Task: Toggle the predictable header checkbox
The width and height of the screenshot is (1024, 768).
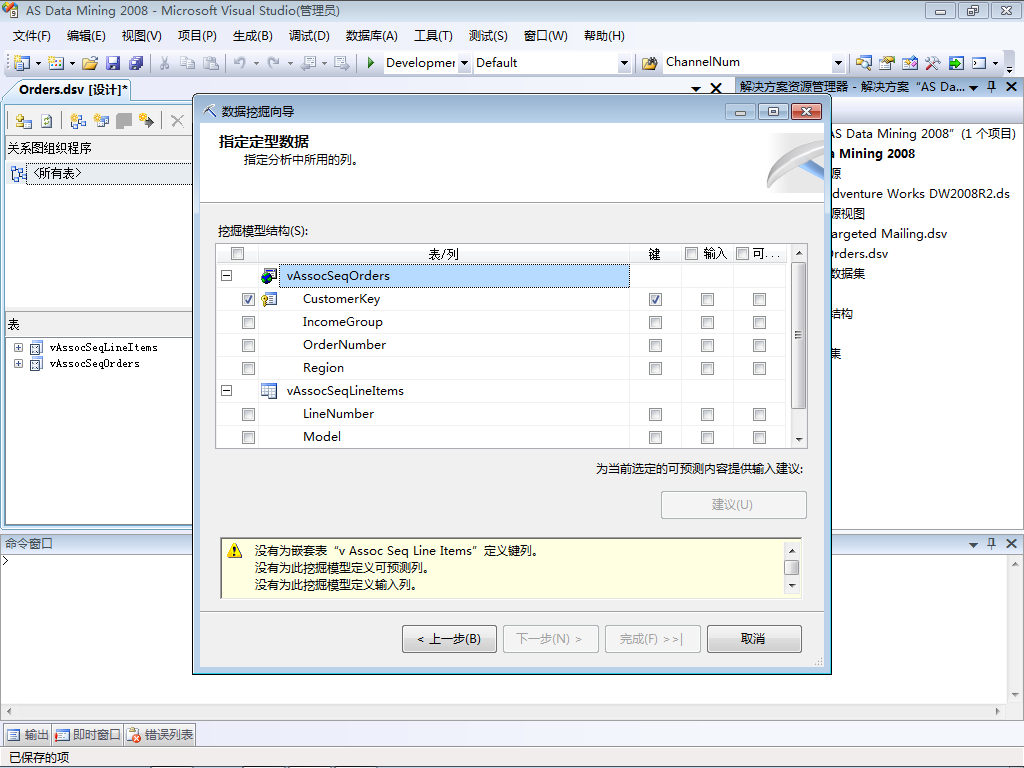Action: tap(743, 253)
